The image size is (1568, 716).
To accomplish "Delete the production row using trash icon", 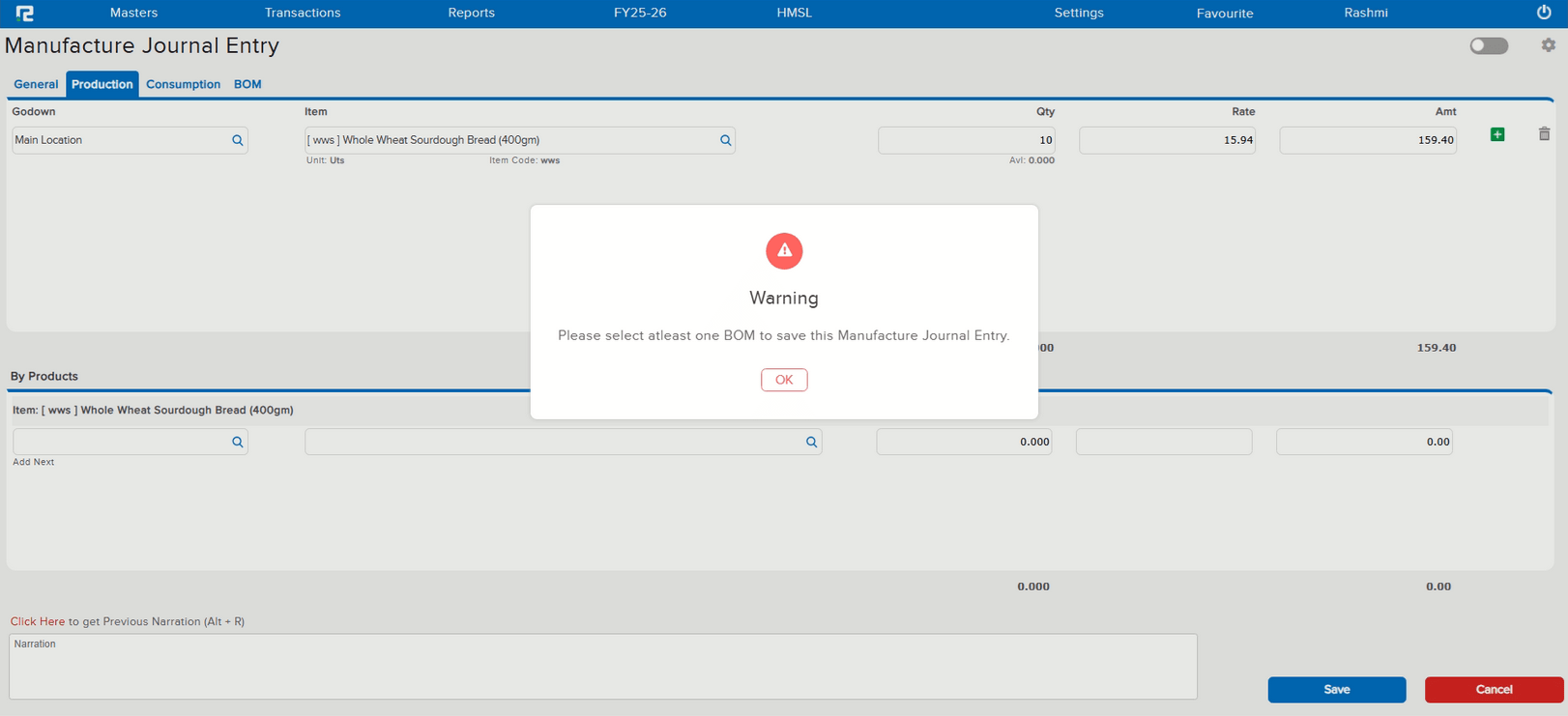I will pos(1544,134).
